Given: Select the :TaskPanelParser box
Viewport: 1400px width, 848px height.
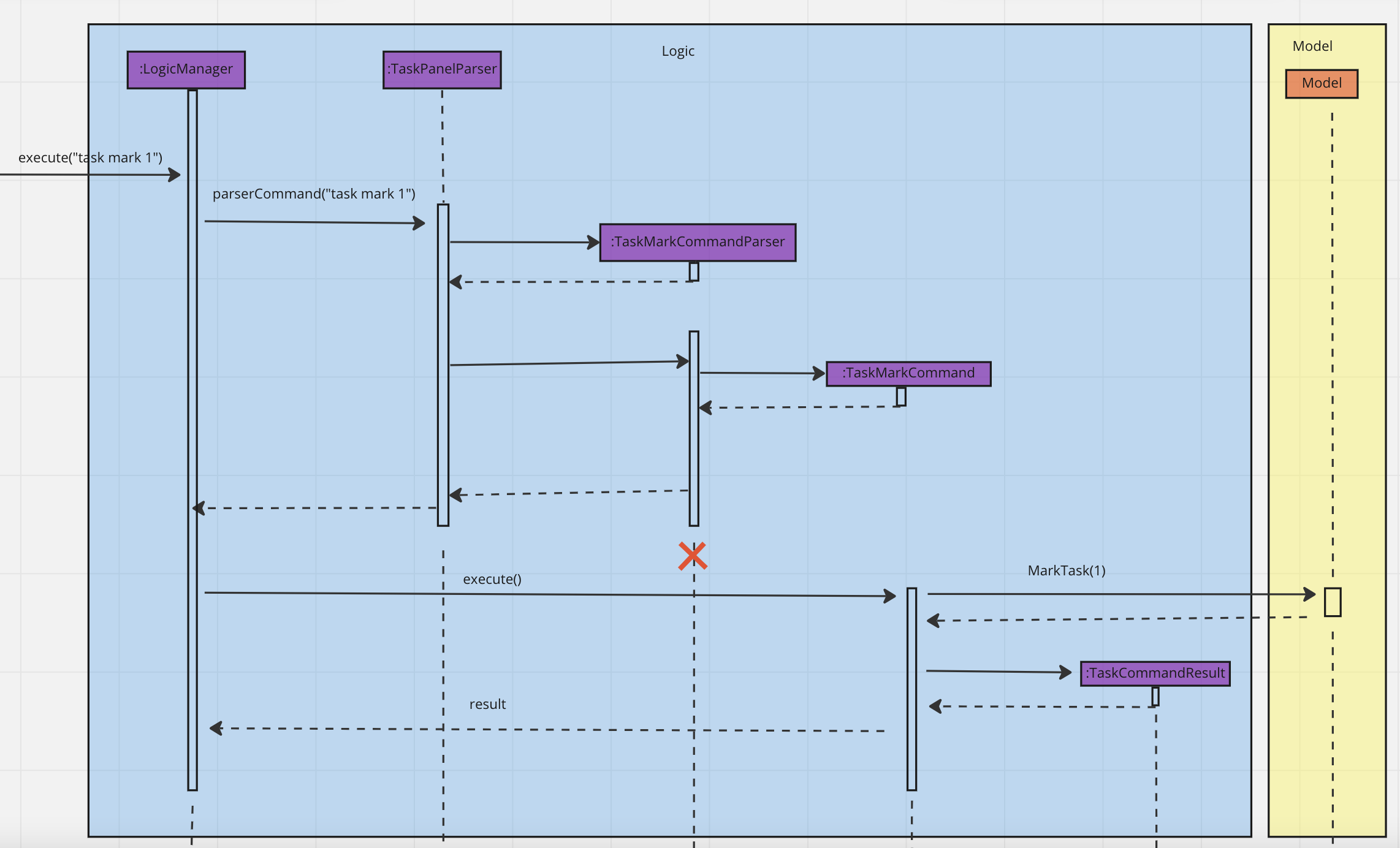Looking at the screenshot, I should pyautogui.click(x=442, y=70).
